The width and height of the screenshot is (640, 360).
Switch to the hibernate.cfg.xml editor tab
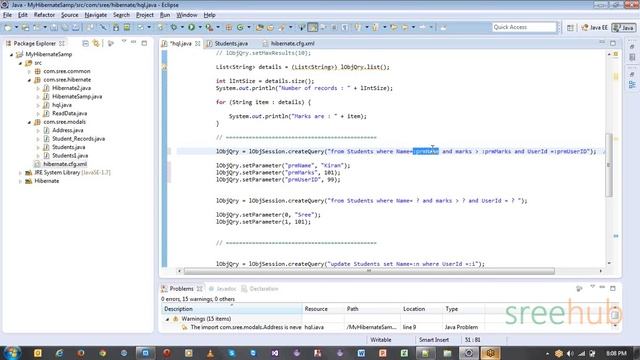click(289, 43)
